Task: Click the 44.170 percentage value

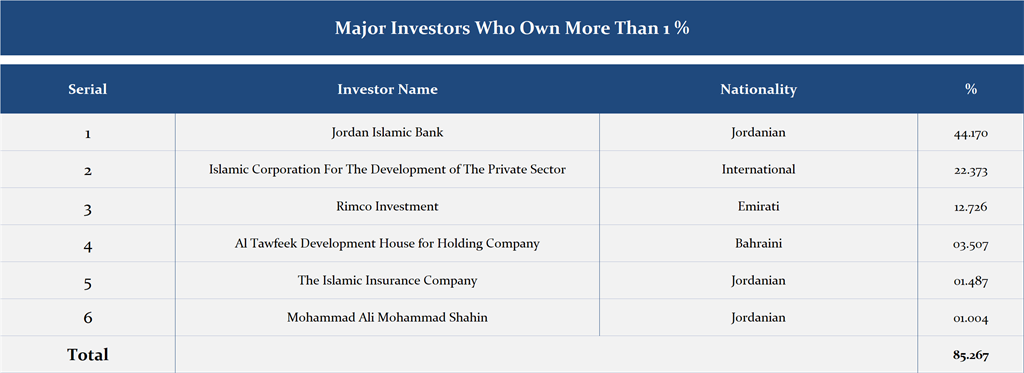Action: [x=970, y=134]
